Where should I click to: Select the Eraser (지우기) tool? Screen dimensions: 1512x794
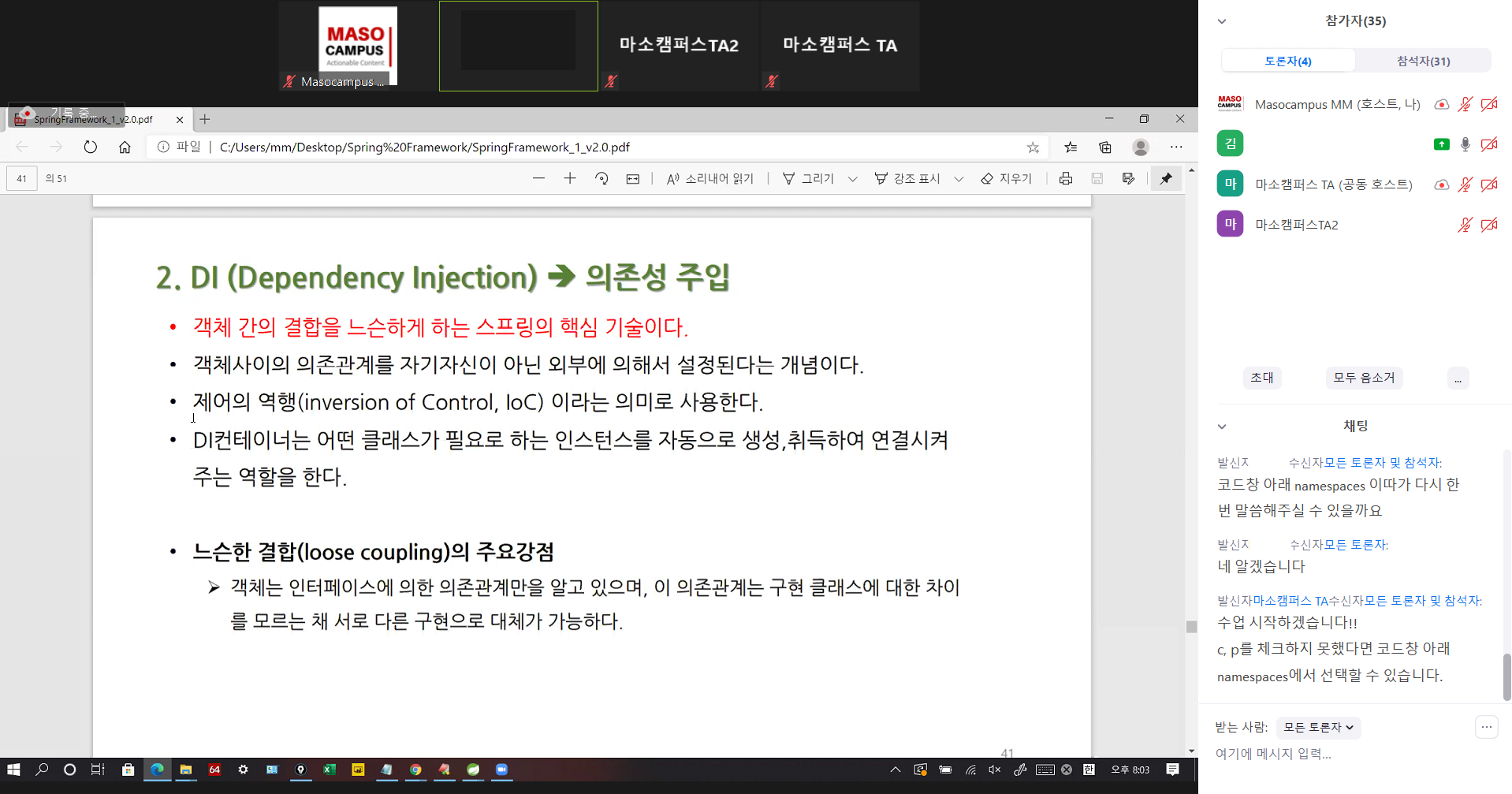(1007, 179)
